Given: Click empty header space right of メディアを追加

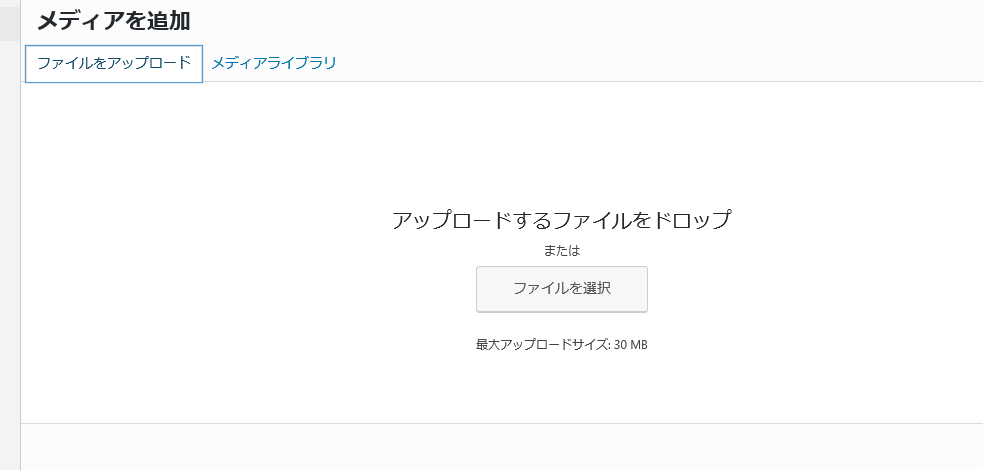Looking at the screenshot, I should [583, 21].
